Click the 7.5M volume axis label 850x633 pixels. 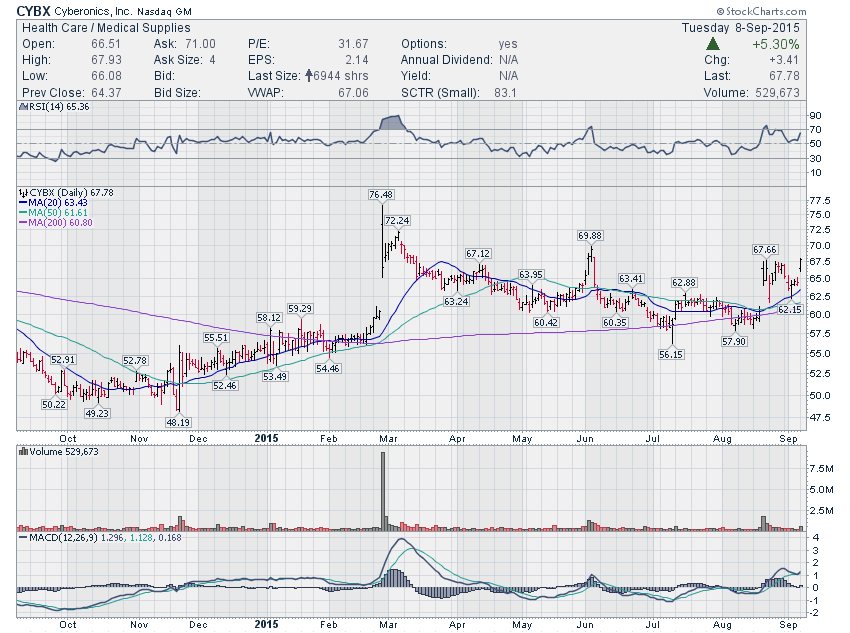point(821,469)
